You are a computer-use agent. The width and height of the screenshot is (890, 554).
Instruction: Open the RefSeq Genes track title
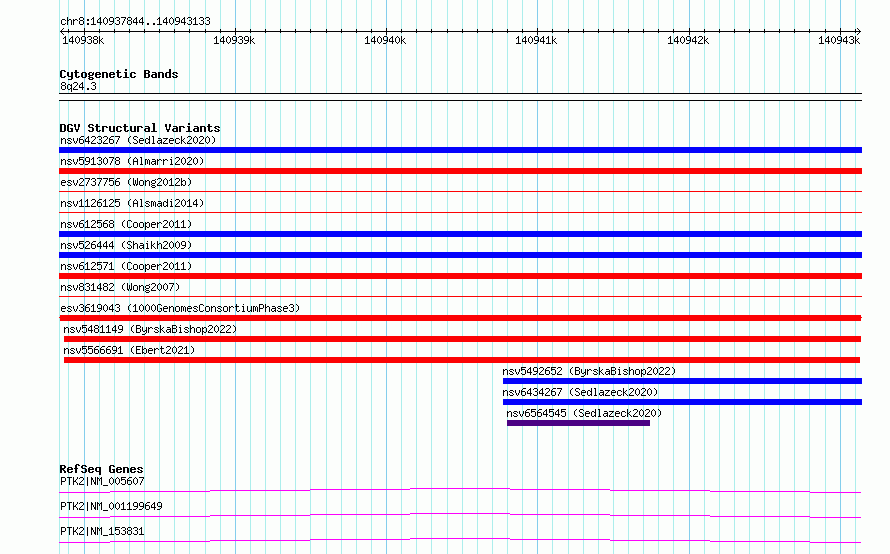point(101,469)
